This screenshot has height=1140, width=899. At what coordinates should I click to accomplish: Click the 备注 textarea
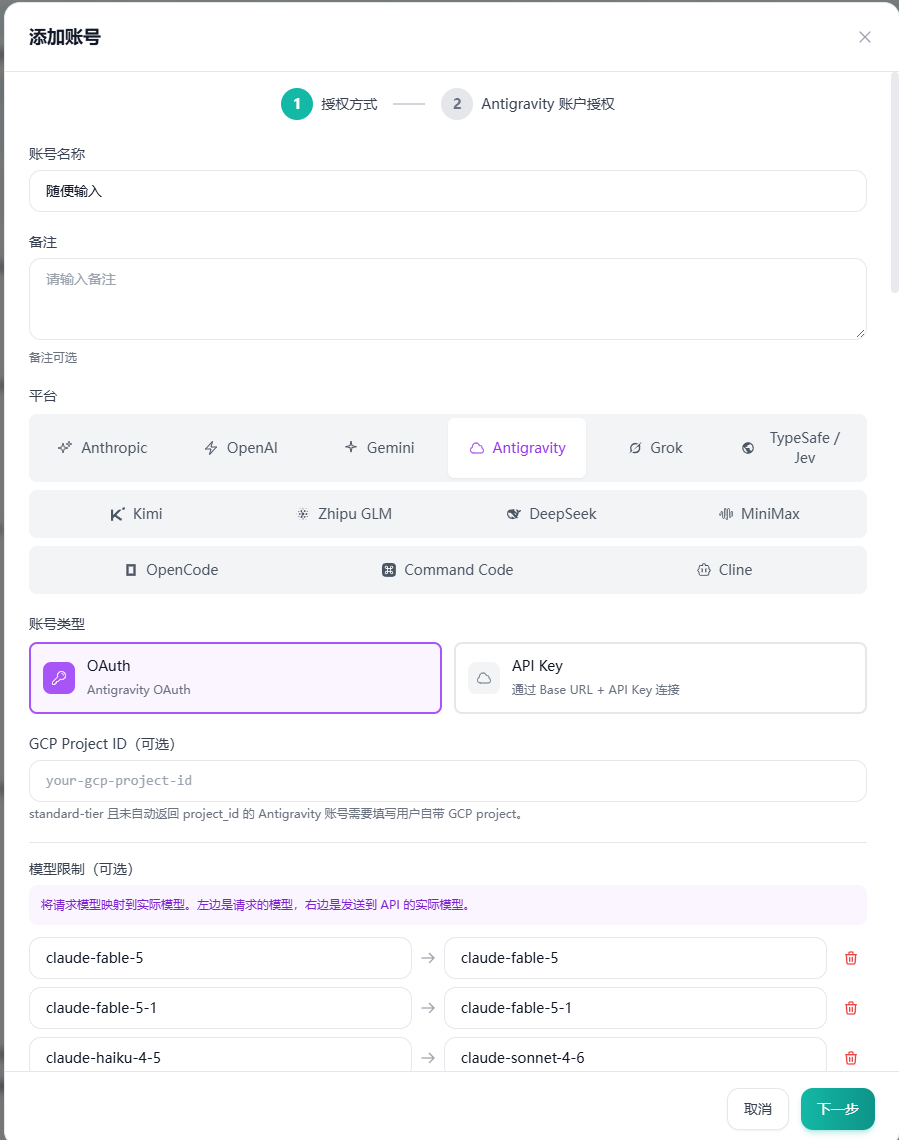(x=448, y=299)
